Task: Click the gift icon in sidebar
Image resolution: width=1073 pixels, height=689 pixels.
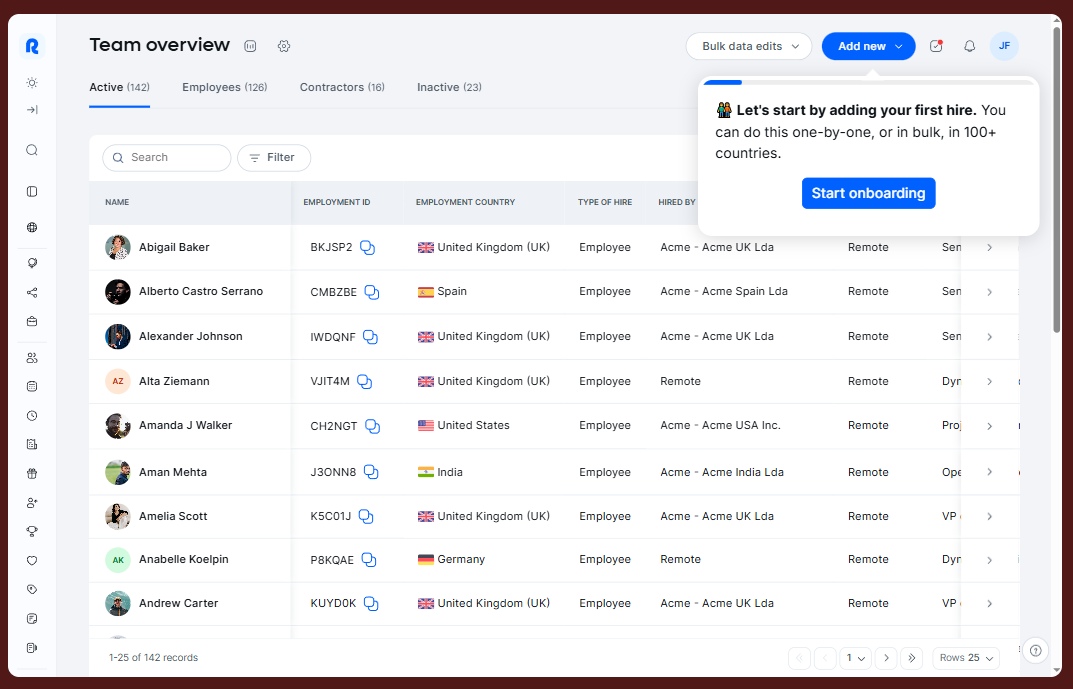Action: point(32,473)
